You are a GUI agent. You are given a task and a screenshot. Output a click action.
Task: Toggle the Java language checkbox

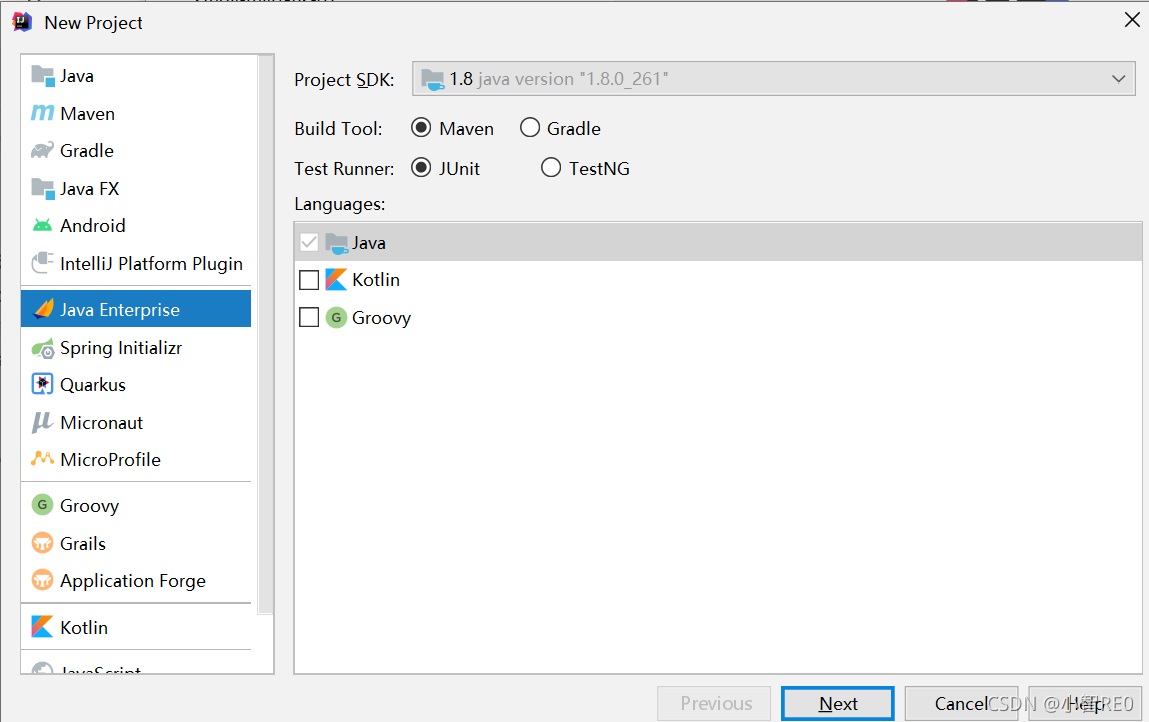[309, 243]
